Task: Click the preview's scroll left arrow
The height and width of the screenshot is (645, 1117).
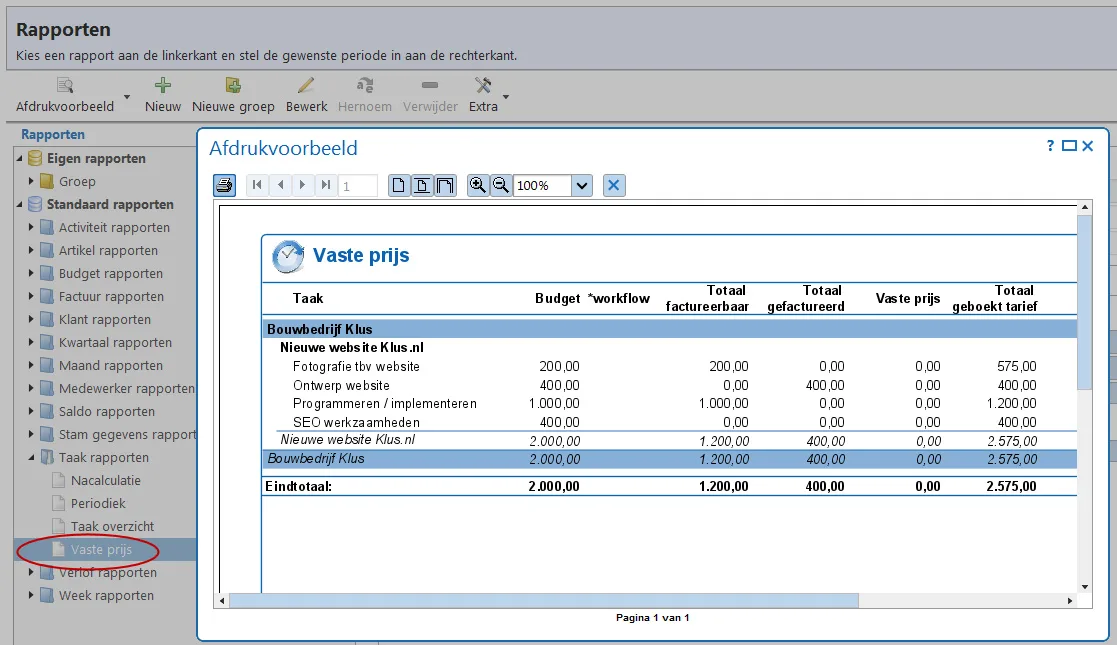Action: [x=222, y=601]
